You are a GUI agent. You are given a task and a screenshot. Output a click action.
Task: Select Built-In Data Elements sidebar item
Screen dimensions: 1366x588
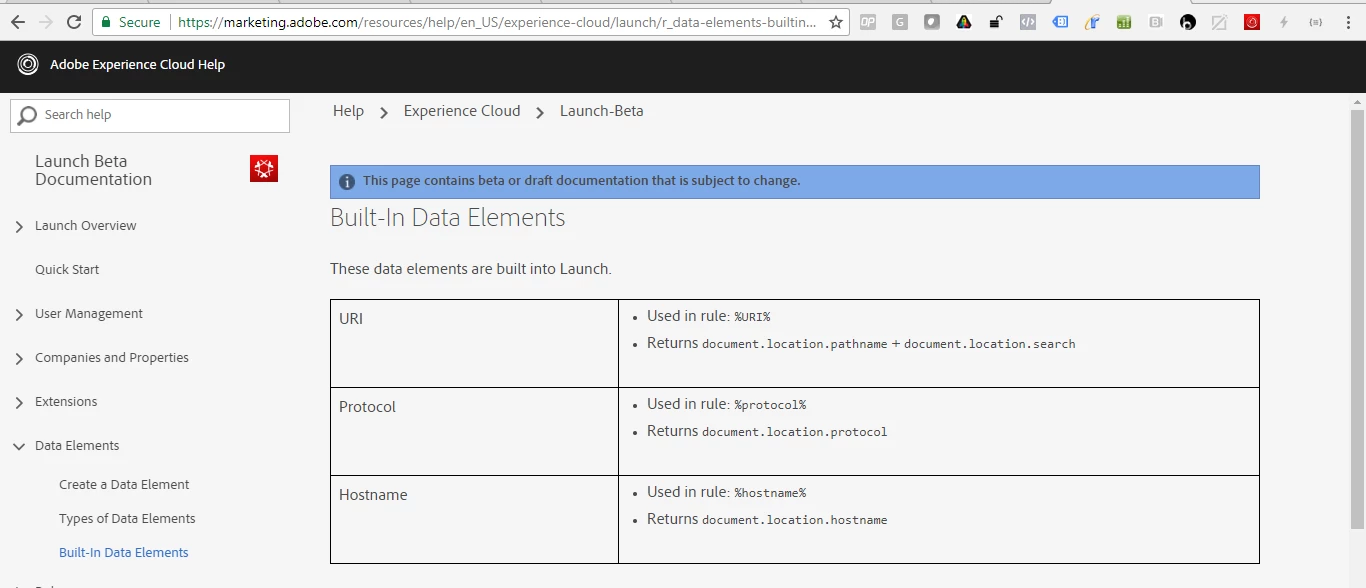coord(124,552)
